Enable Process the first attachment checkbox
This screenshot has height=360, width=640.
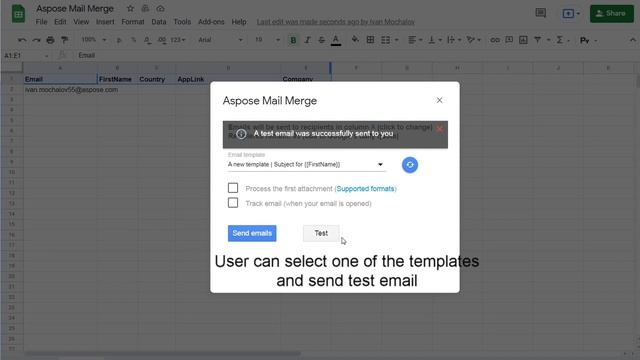[233, 188]
